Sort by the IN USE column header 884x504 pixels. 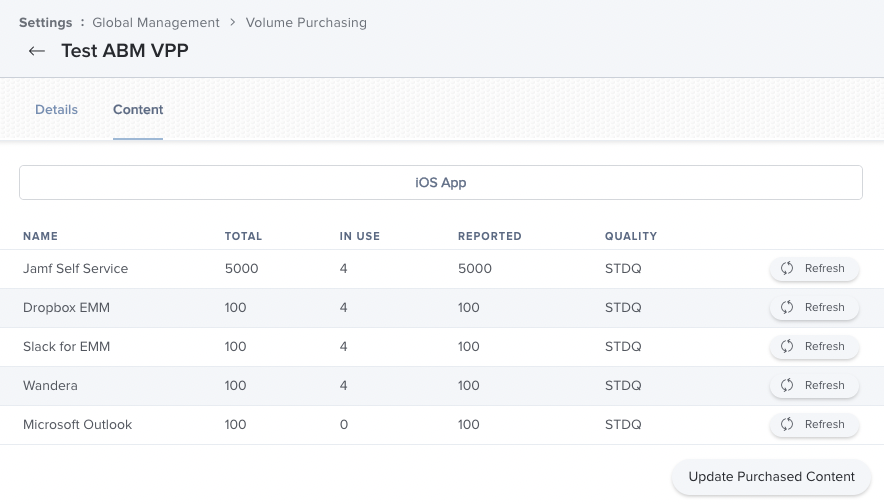[x=360, y=236]
